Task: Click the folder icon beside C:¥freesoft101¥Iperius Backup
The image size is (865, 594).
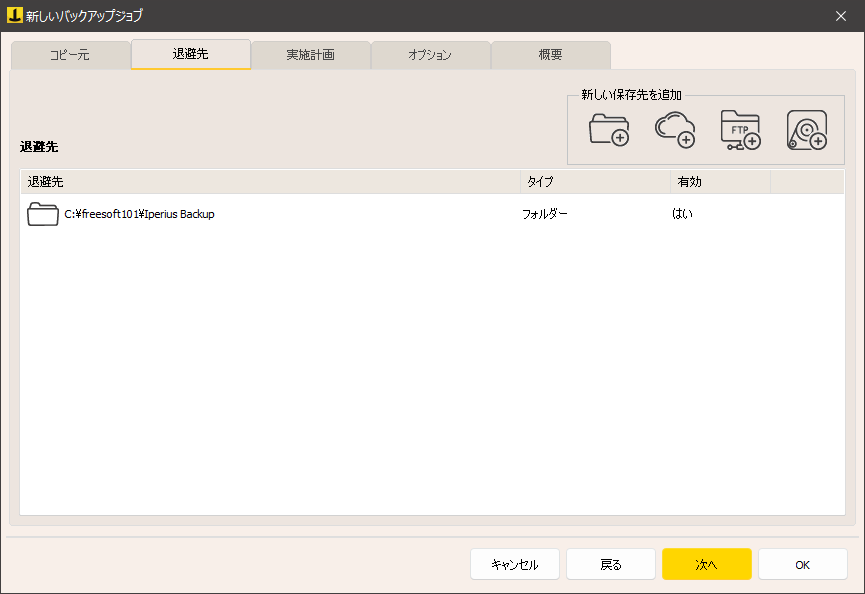Action: coord(43,214)
